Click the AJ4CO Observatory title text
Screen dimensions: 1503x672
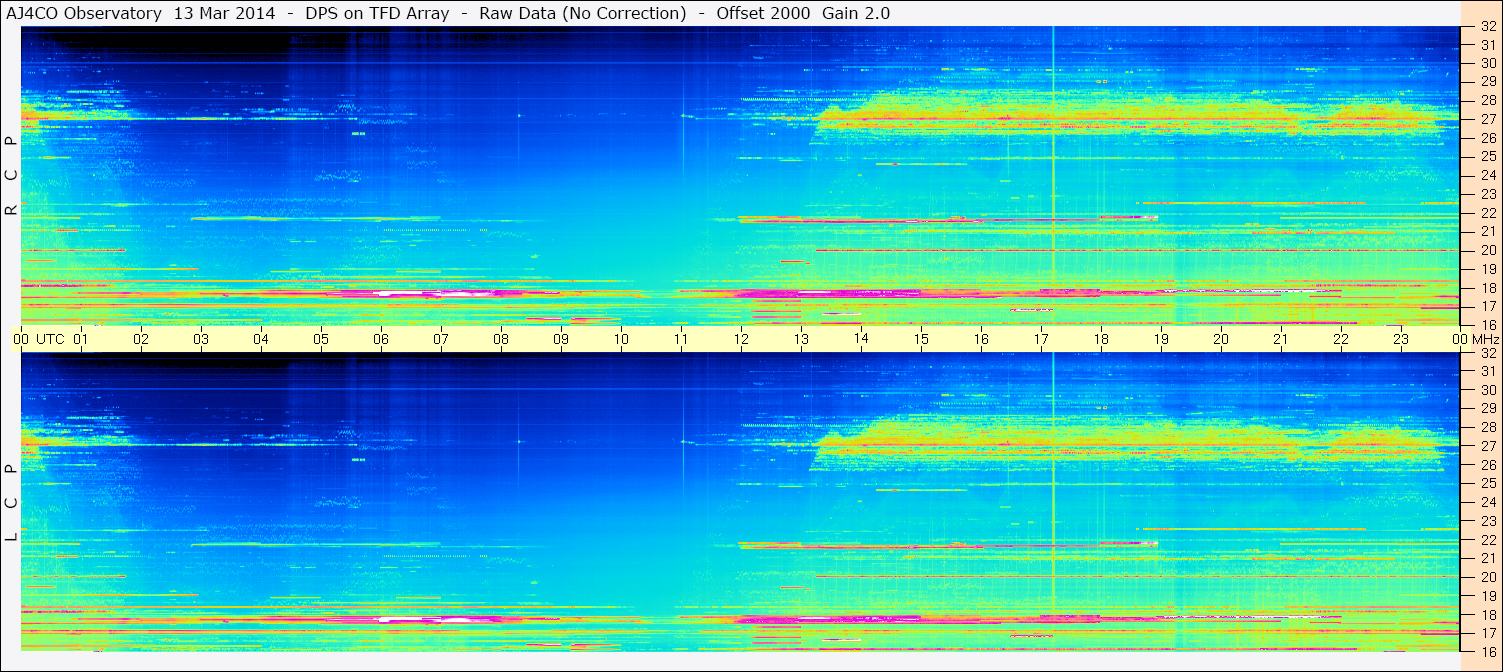[85, 13]
